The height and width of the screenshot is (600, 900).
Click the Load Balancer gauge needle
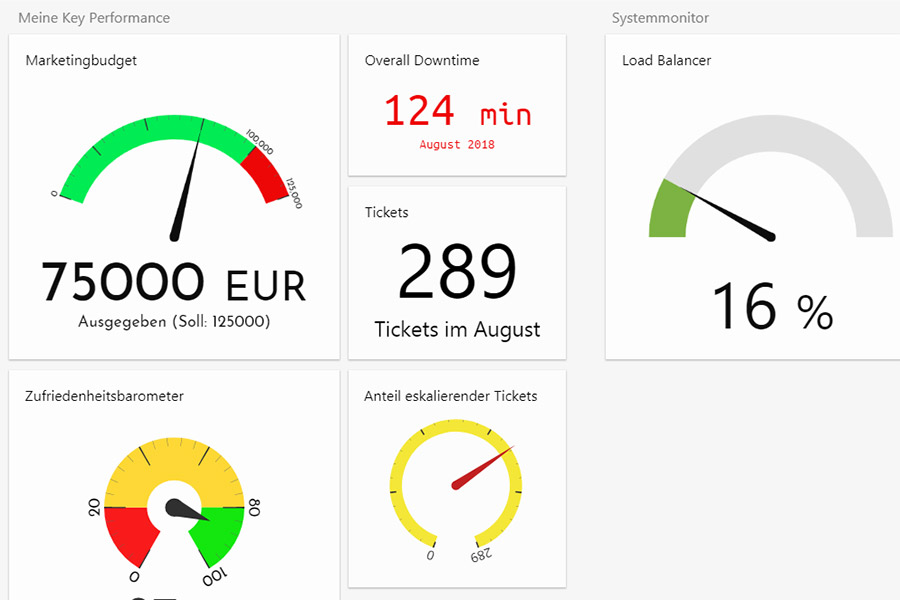735,216
